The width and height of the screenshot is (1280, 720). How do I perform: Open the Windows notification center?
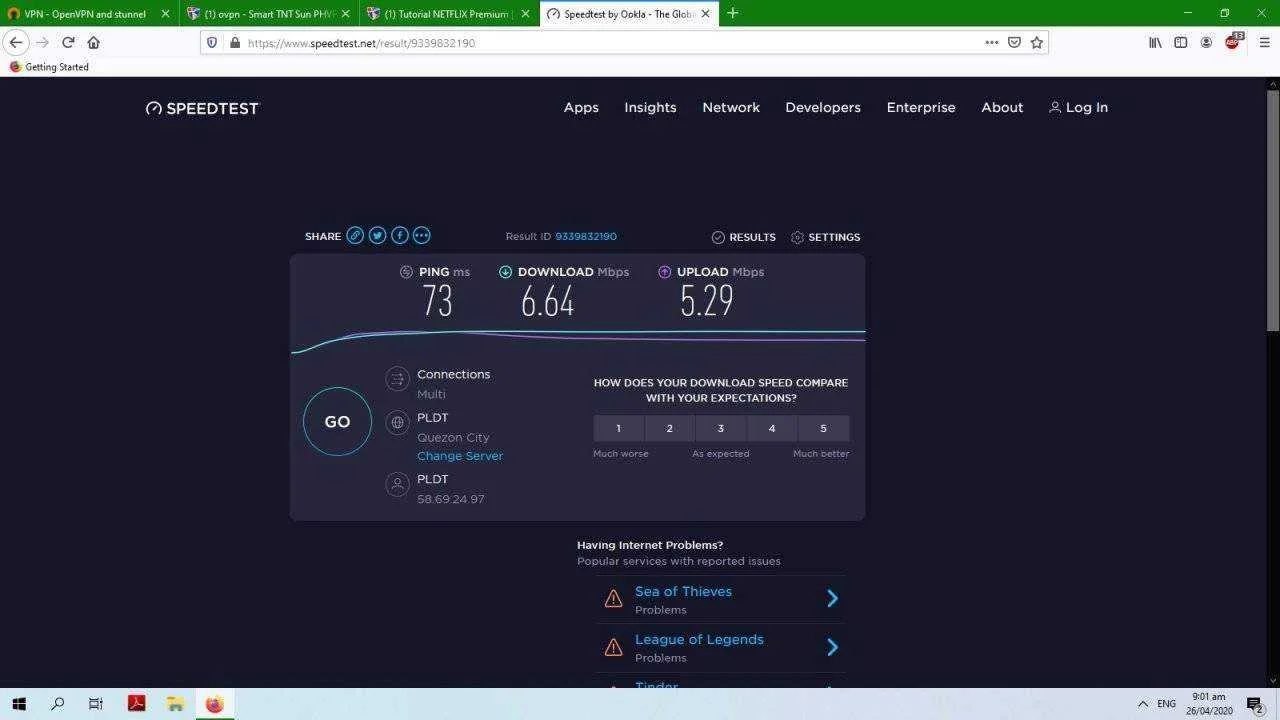click(x=1255, y=704)
